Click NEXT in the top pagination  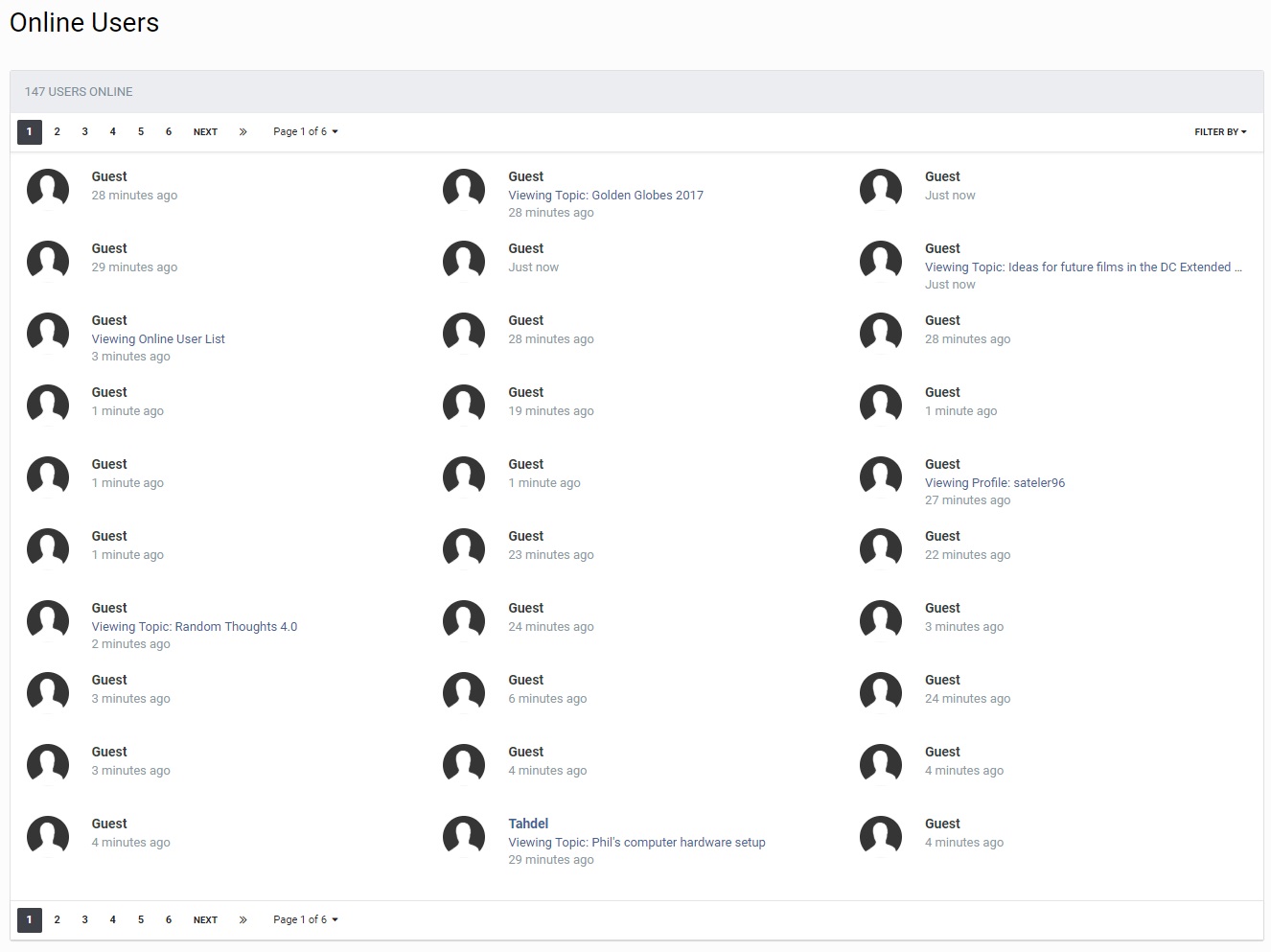(x=205, y=132)
